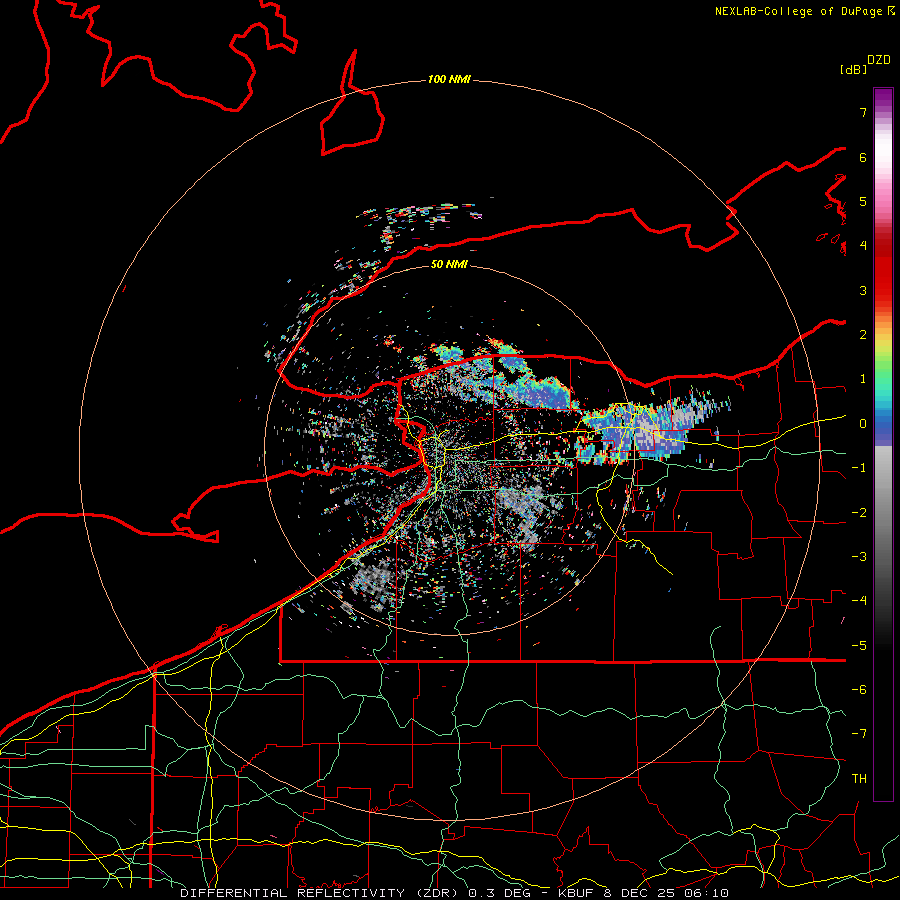Click the 0 dB value on color scale
Image resolution: width=900 pixels, height=900 pixels.
pos(863,424)
